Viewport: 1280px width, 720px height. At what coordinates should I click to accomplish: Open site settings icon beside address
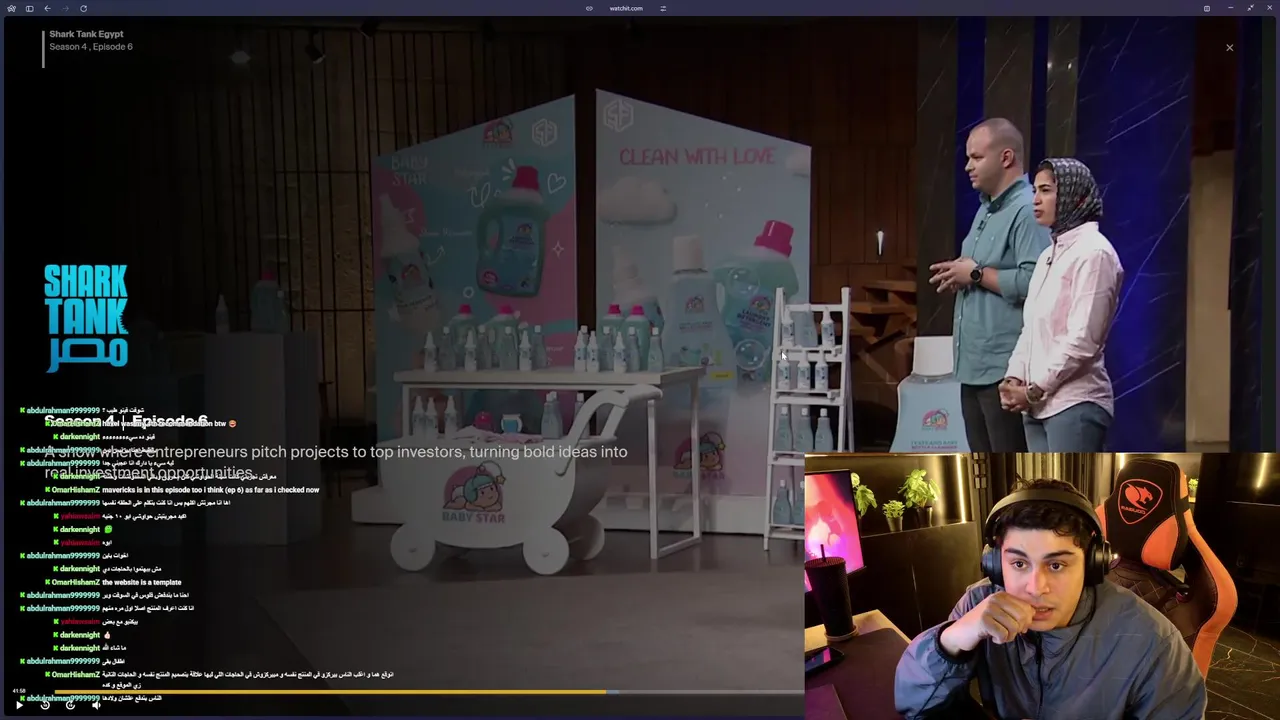[663, 8]
